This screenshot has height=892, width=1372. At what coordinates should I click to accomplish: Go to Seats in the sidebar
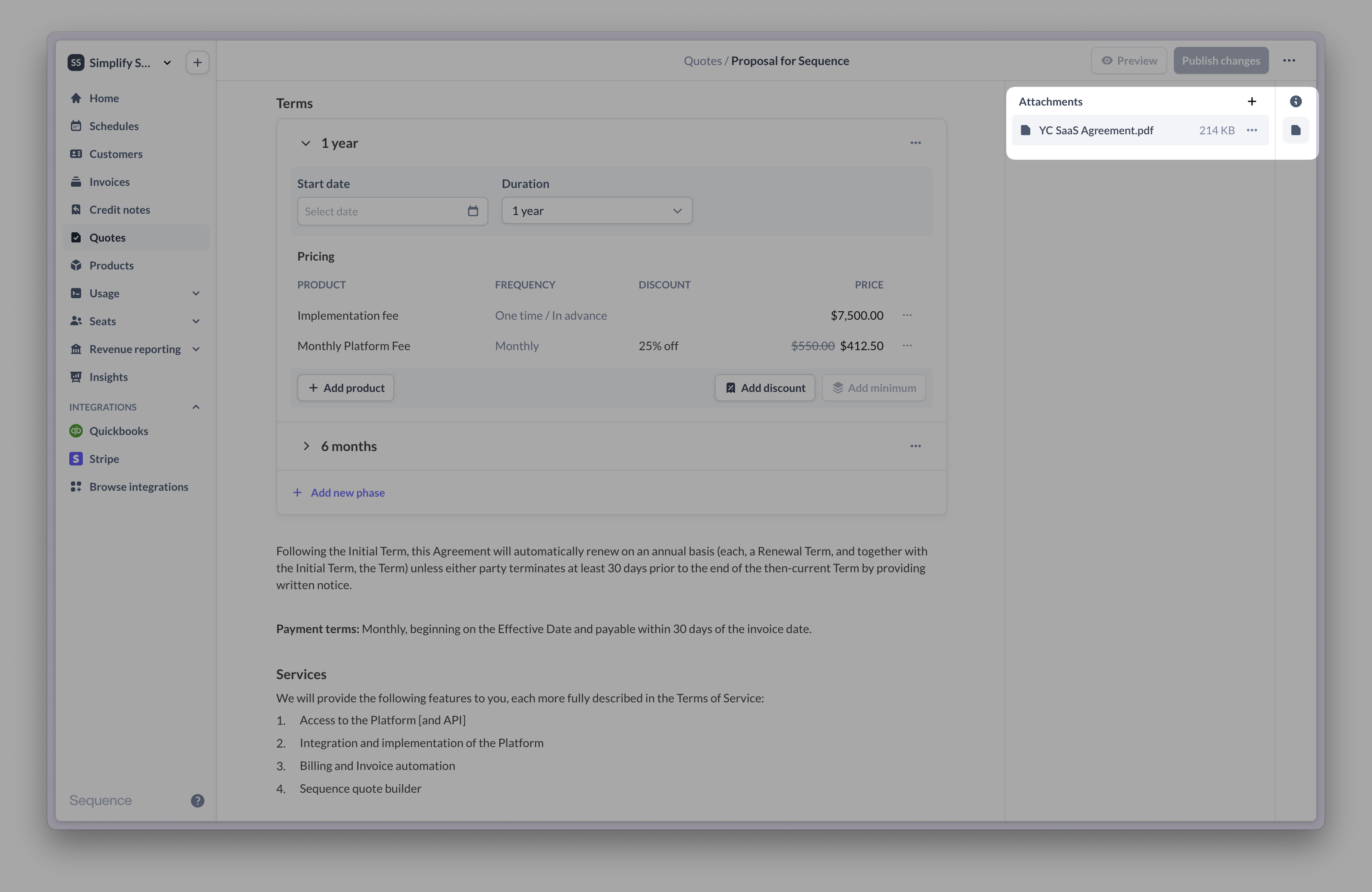(136, 321)
